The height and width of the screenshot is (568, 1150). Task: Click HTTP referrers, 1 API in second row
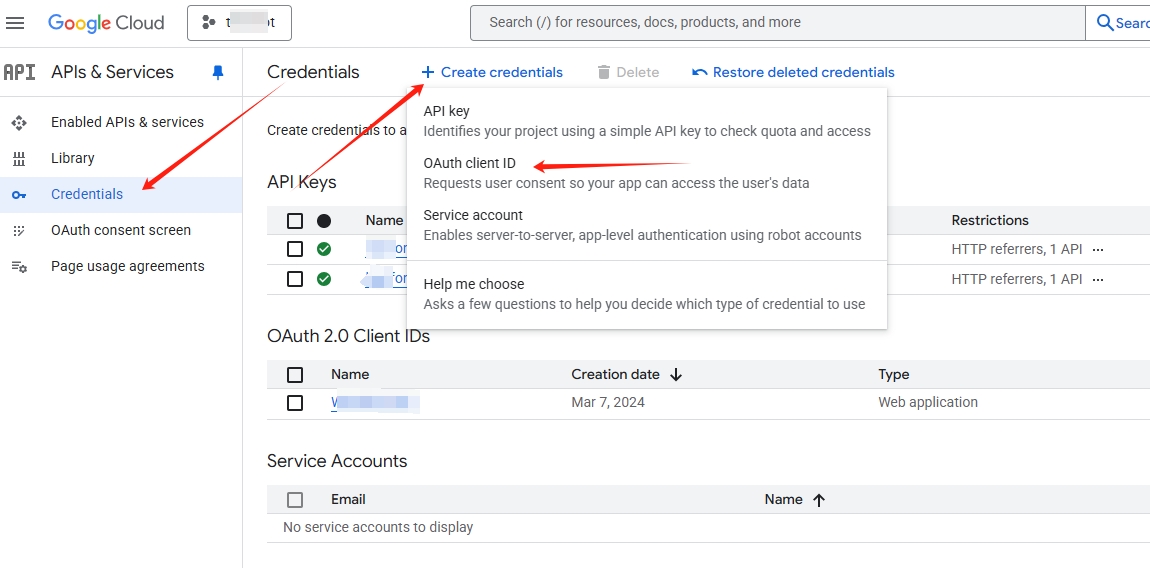1017,279
